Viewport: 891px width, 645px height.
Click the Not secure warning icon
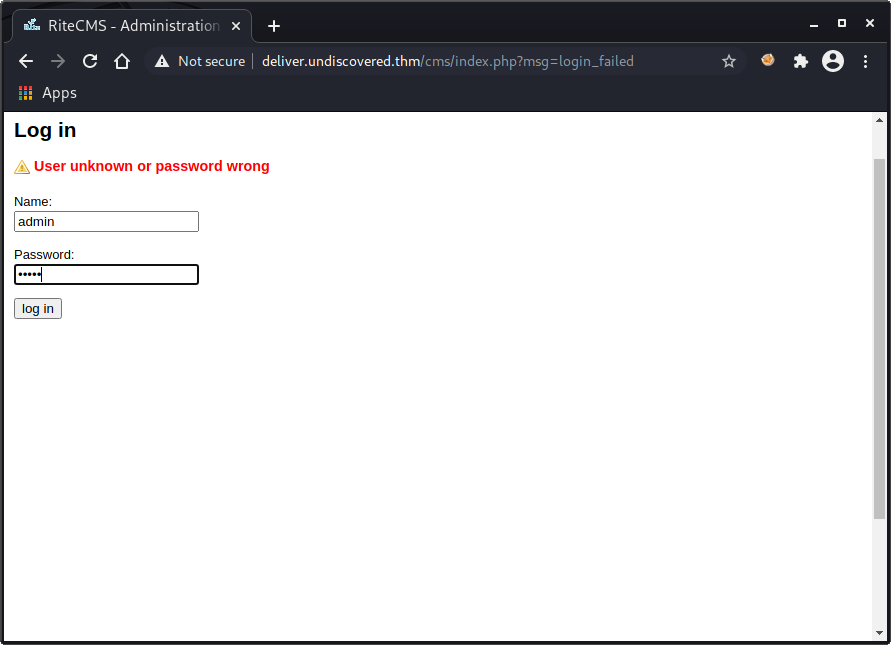coord(162,61)
